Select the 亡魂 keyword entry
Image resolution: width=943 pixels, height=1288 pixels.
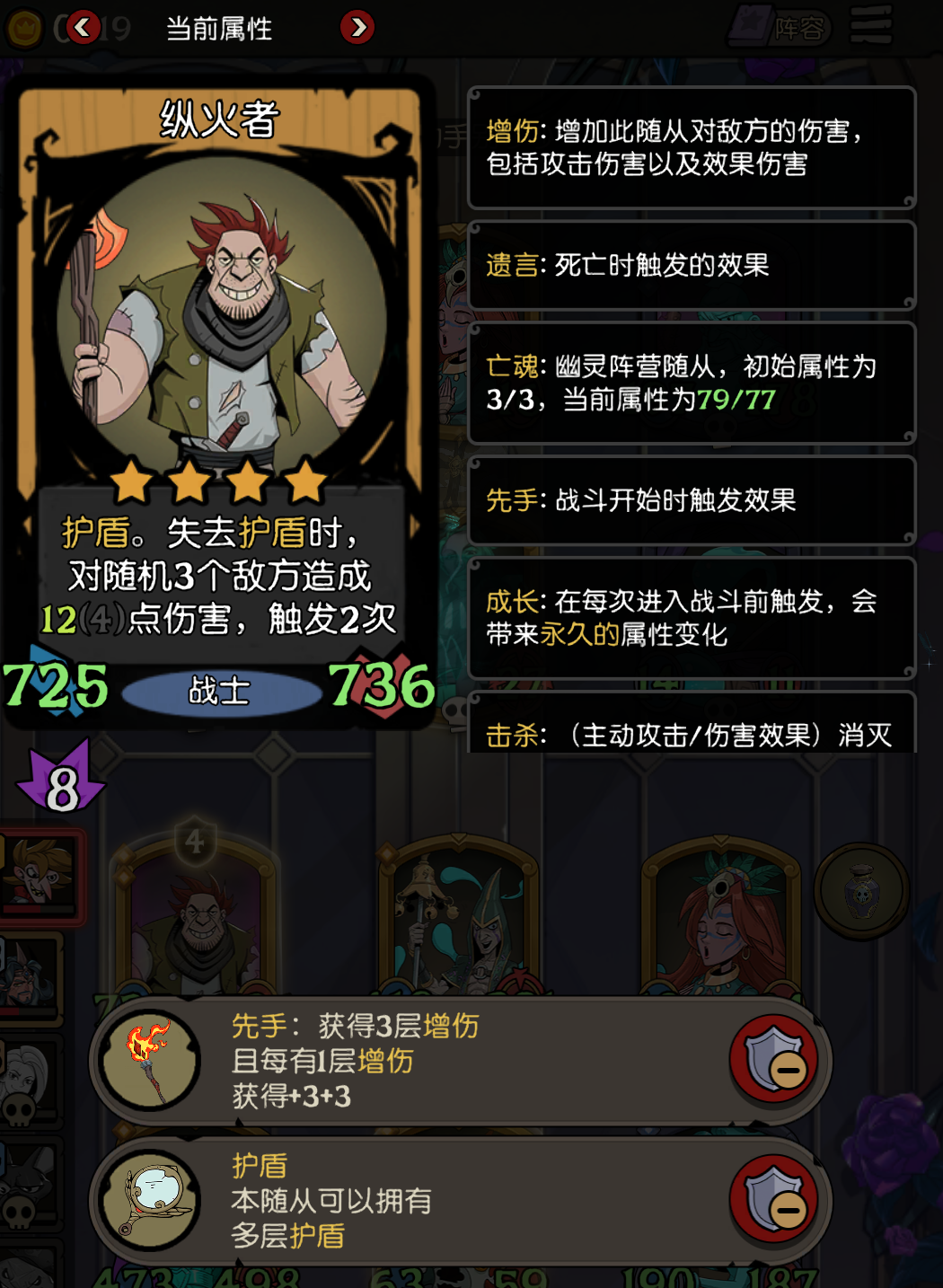pyautogui.click(x=692, y=383)
